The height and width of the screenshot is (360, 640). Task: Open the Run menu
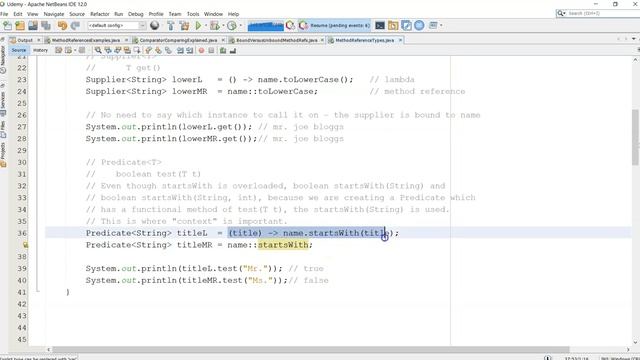coord(118,14)
